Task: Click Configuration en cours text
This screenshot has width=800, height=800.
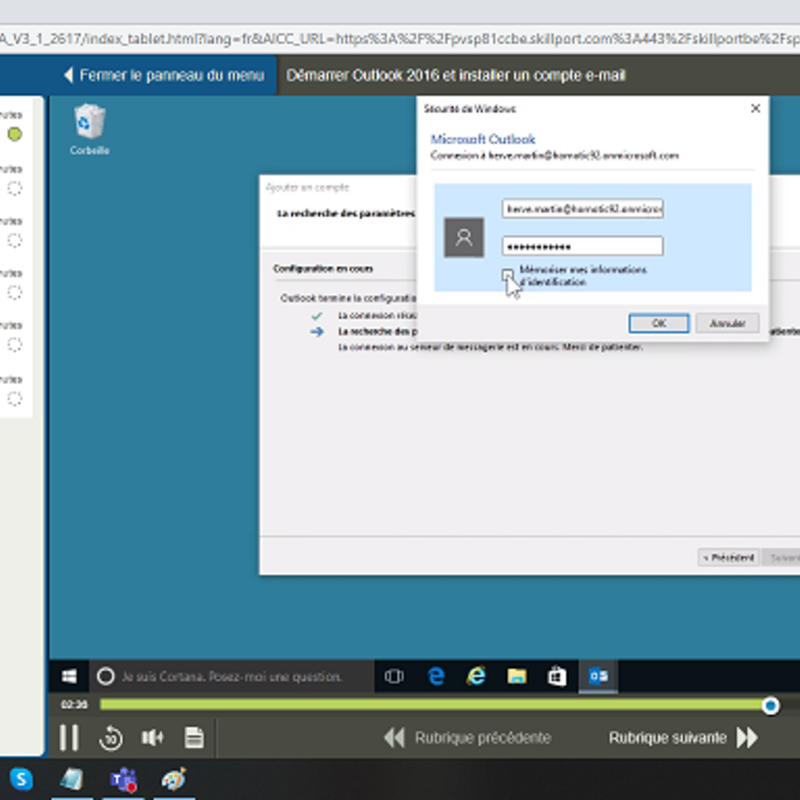Action: click(x=323, y=269)
